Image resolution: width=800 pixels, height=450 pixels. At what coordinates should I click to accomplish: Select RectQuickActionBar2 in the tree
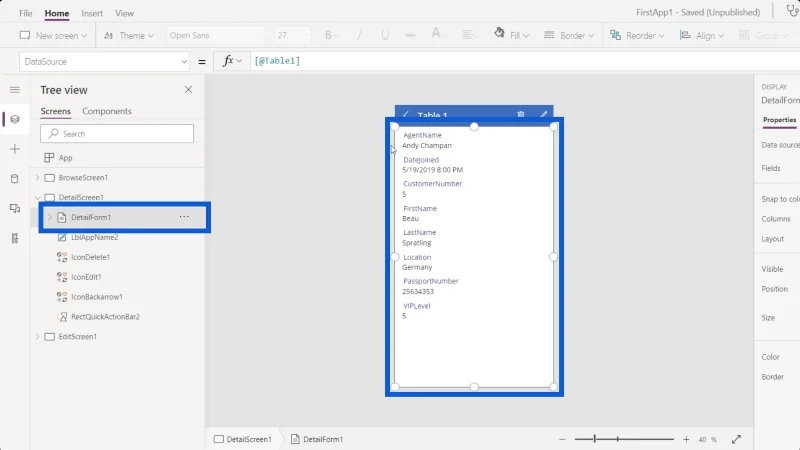pos(105,317)
